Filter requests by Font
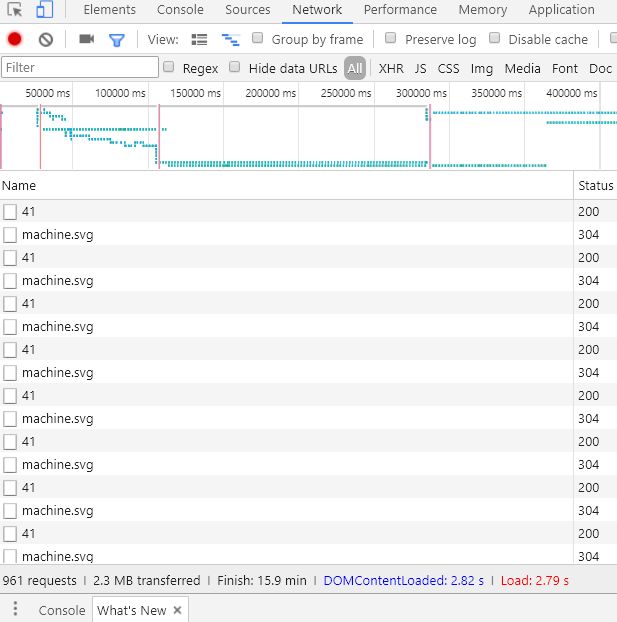 point(565,69)
